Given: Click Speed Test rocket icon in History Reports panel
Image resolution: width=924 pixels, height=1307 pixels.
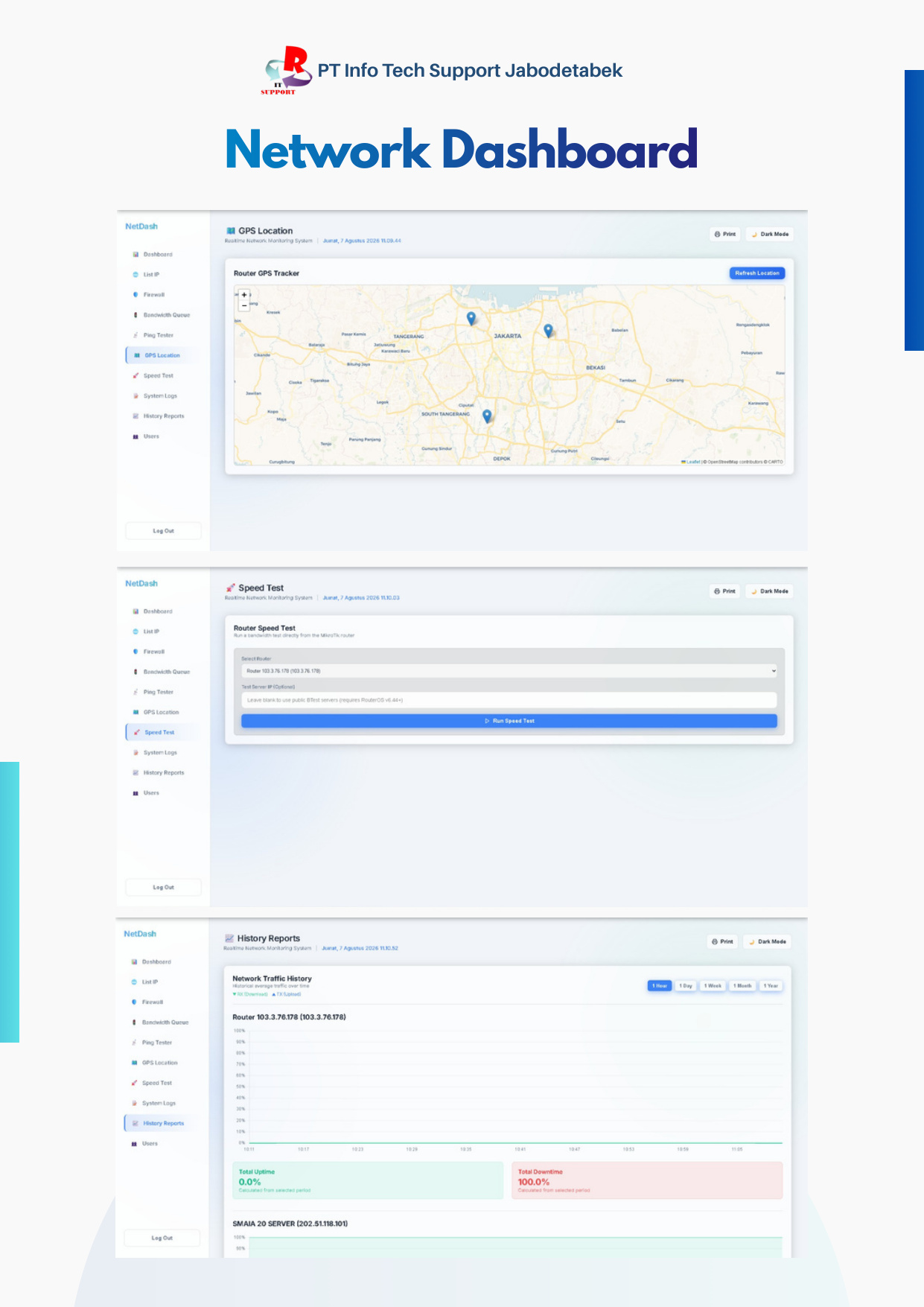Looking at the screenshot, I should point(134,1083).
